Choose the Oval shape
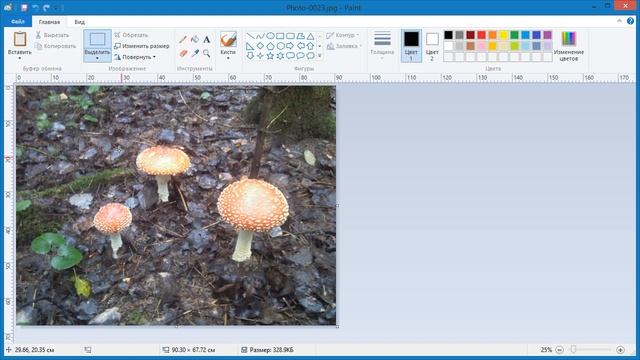The width and height of the screenshot is (640, 360). (270, 36)
